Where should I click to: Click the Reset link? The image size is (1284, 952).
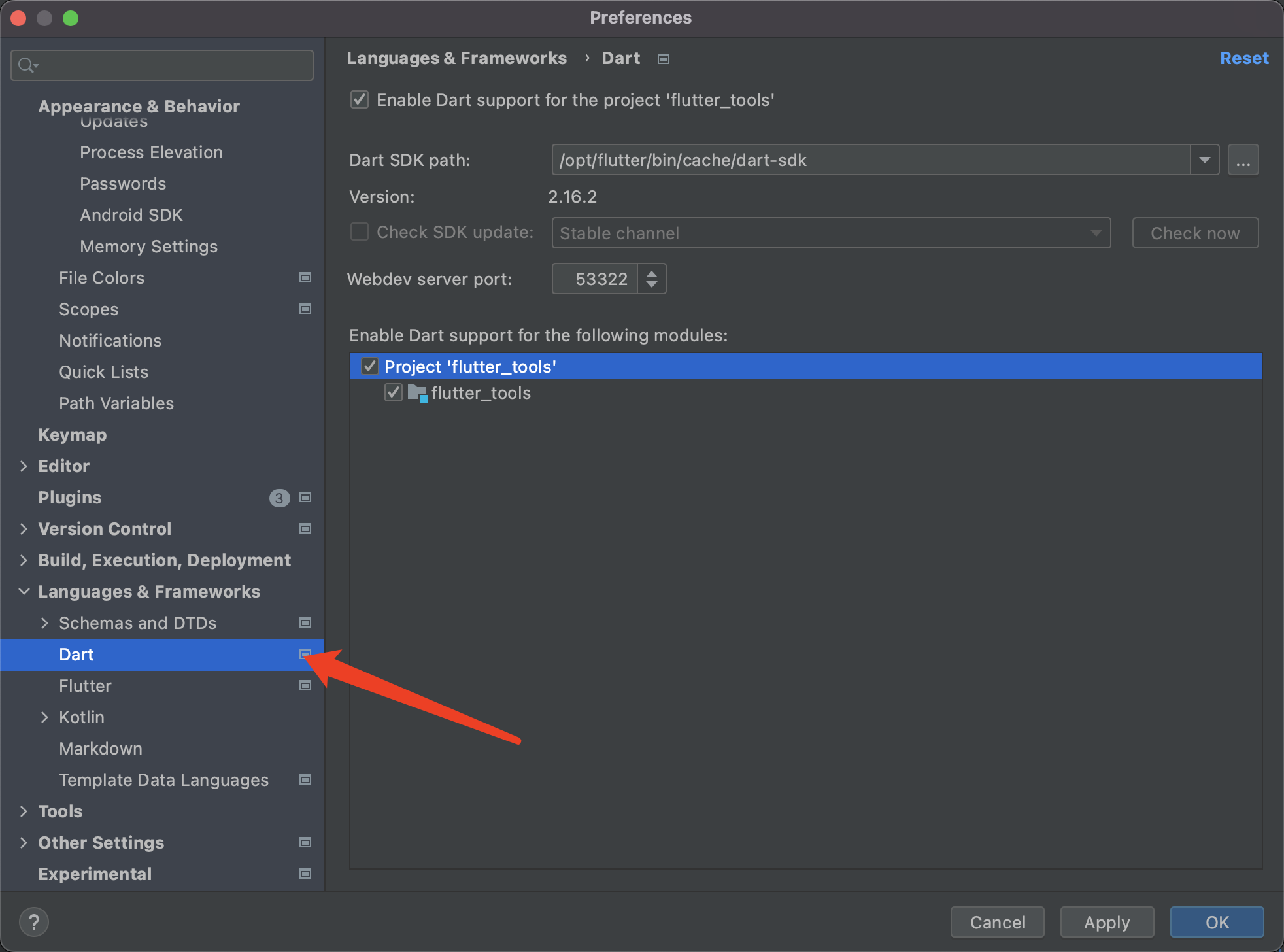tap(1244, 58)
